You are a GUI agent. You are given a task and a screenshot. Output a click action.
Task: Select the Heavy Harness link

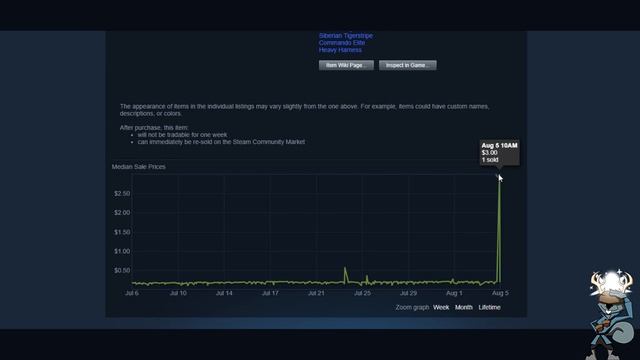point(340,50)
